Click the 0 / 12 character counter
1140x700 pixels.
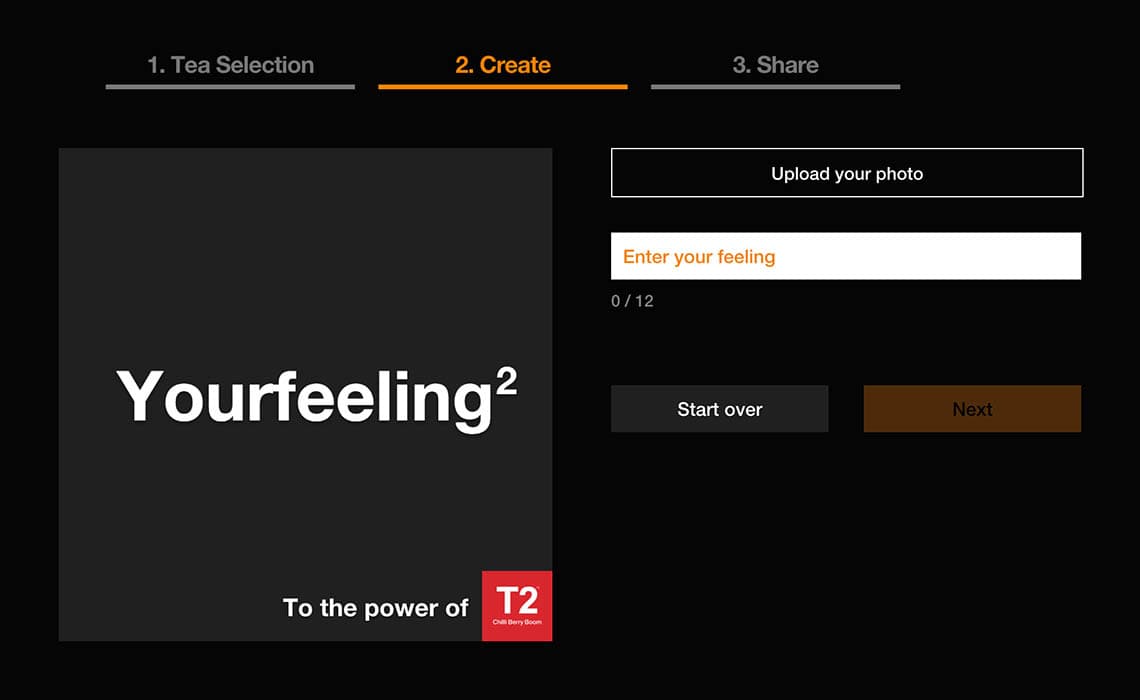(x=632, y=301)
